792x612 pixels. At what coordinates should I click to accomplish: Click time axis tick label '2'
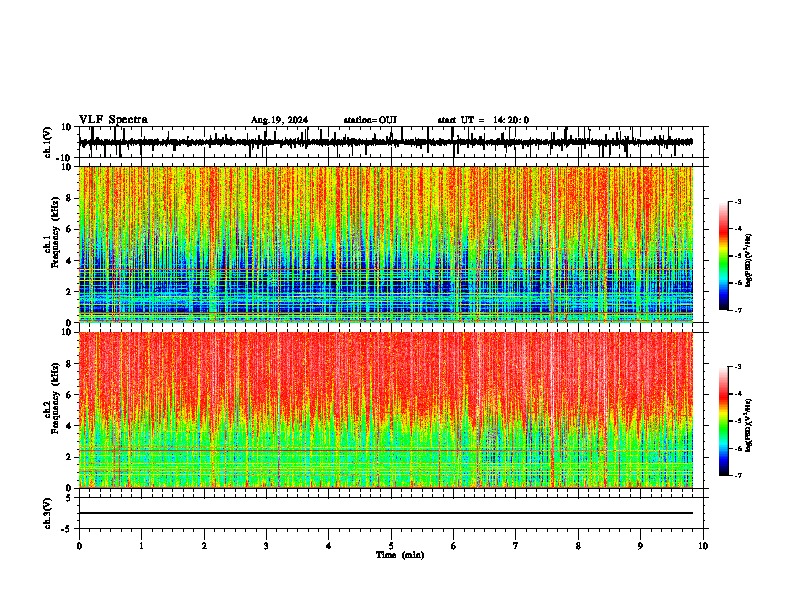204,546
